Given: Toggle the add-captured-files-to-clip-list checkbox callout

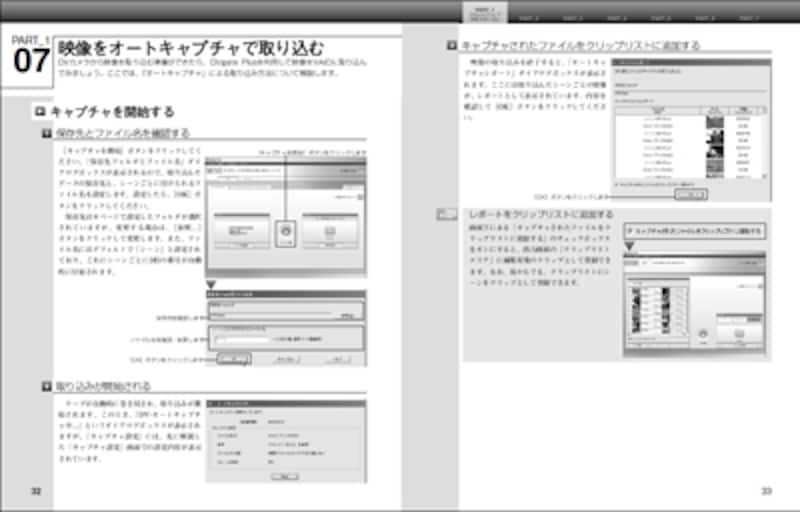Looking at the screenshot, I should tap(694, 231).
